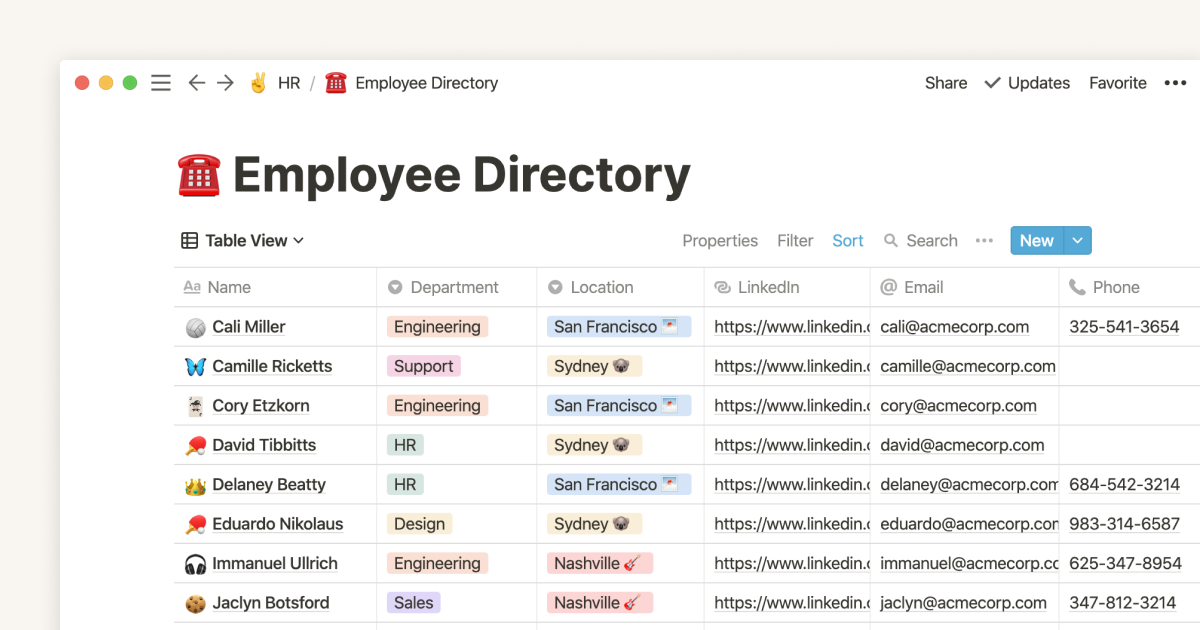
Task: Go back with the left arrow
Action: pyautogui.click(x=197, y=83)
